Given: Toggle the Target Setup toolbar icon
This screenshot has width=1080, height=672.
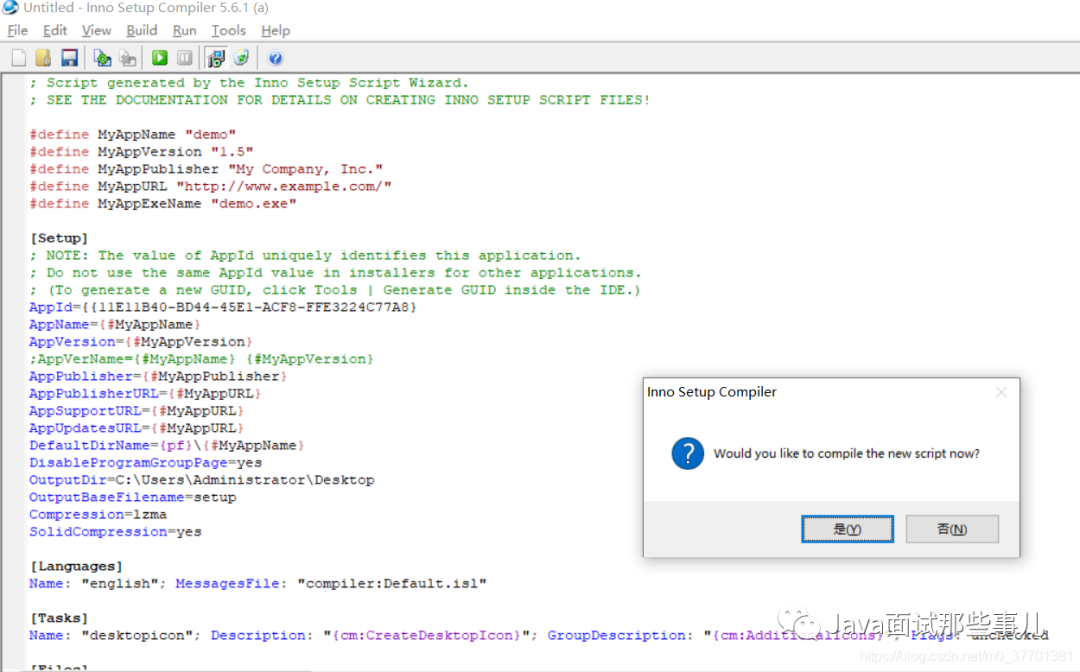Looking at the screenshot, I should (x=216, y=58).
